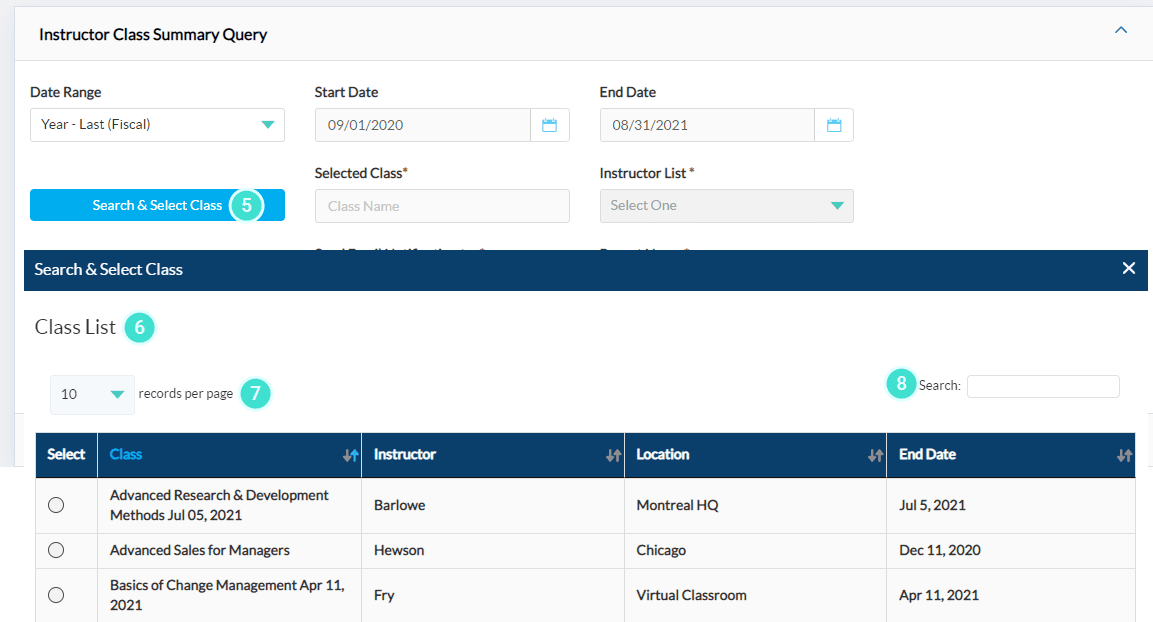Sort table by End Date column arrows
Viewport: 1153px width, 622px height.
click(1124, 455)
